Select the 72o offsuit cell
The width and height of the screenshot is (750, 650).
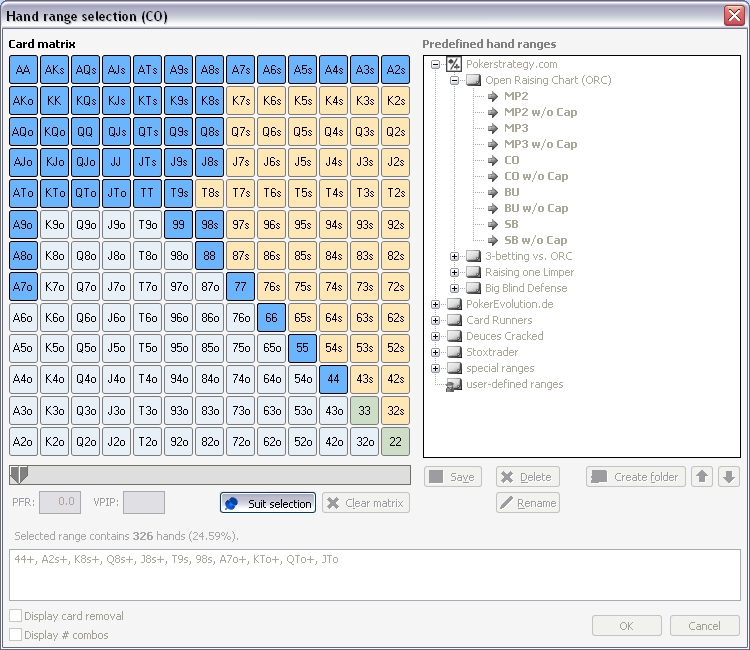[241, 441]
